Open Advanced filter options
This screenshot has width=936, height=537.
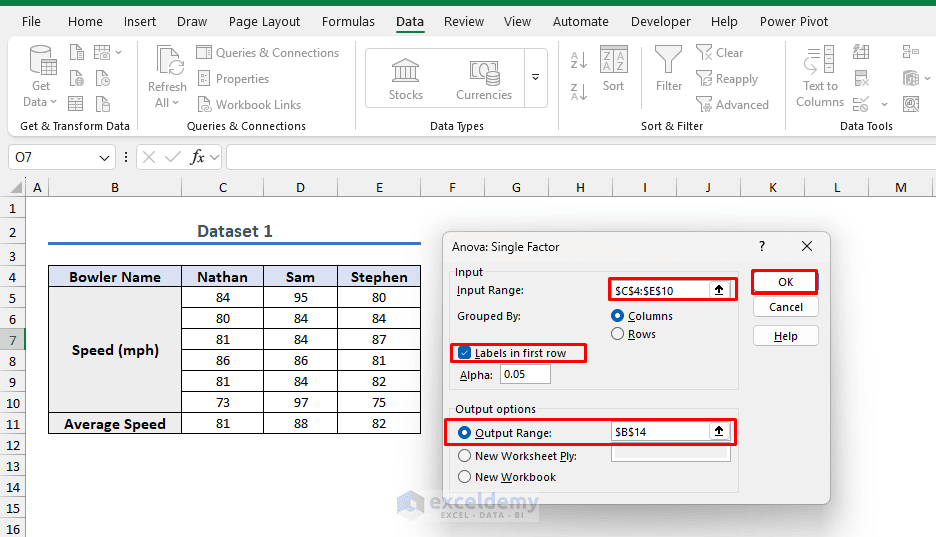point(732,104)
